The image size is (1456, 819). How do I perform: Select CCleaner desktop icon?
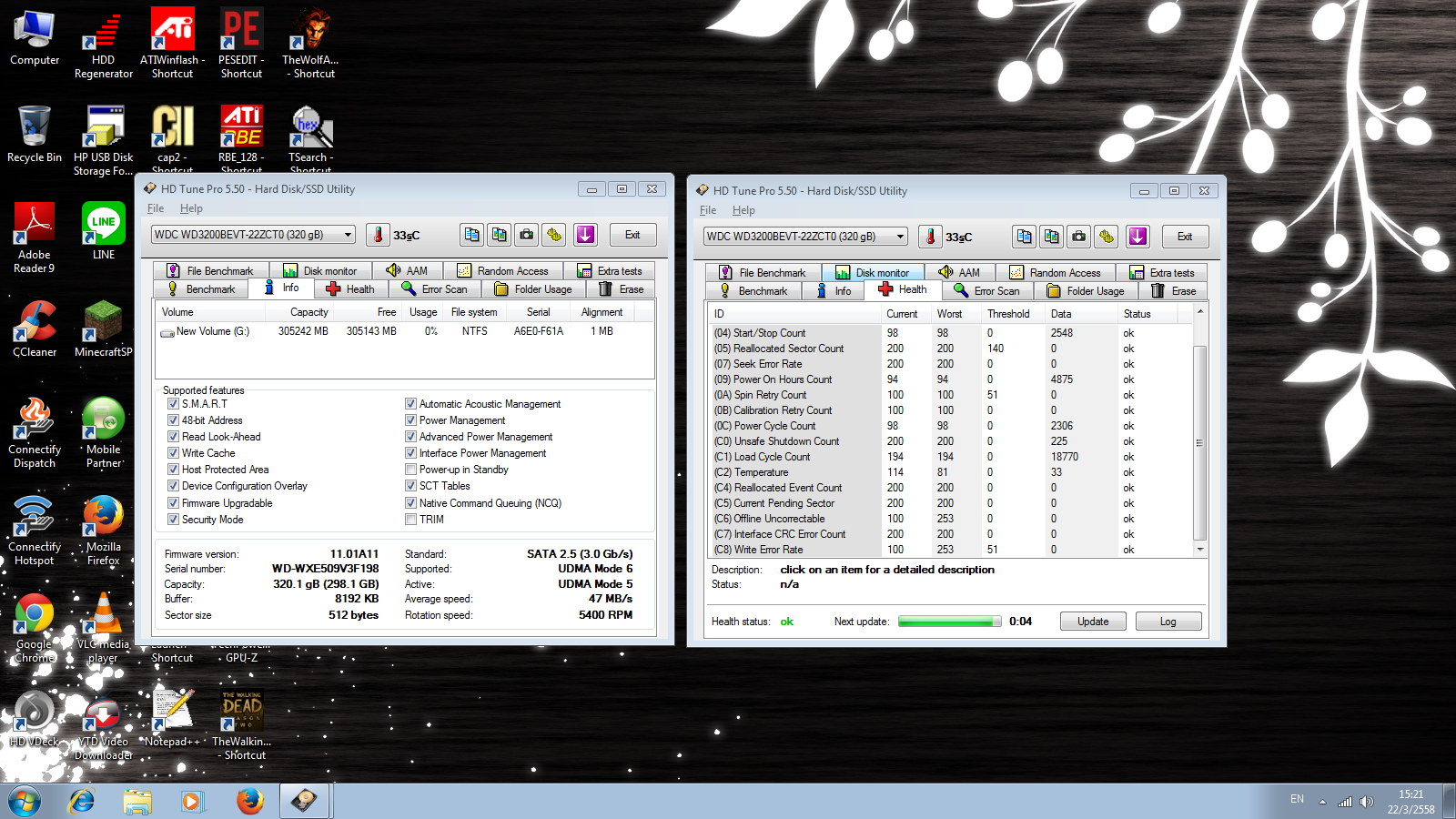pos(35,329)
